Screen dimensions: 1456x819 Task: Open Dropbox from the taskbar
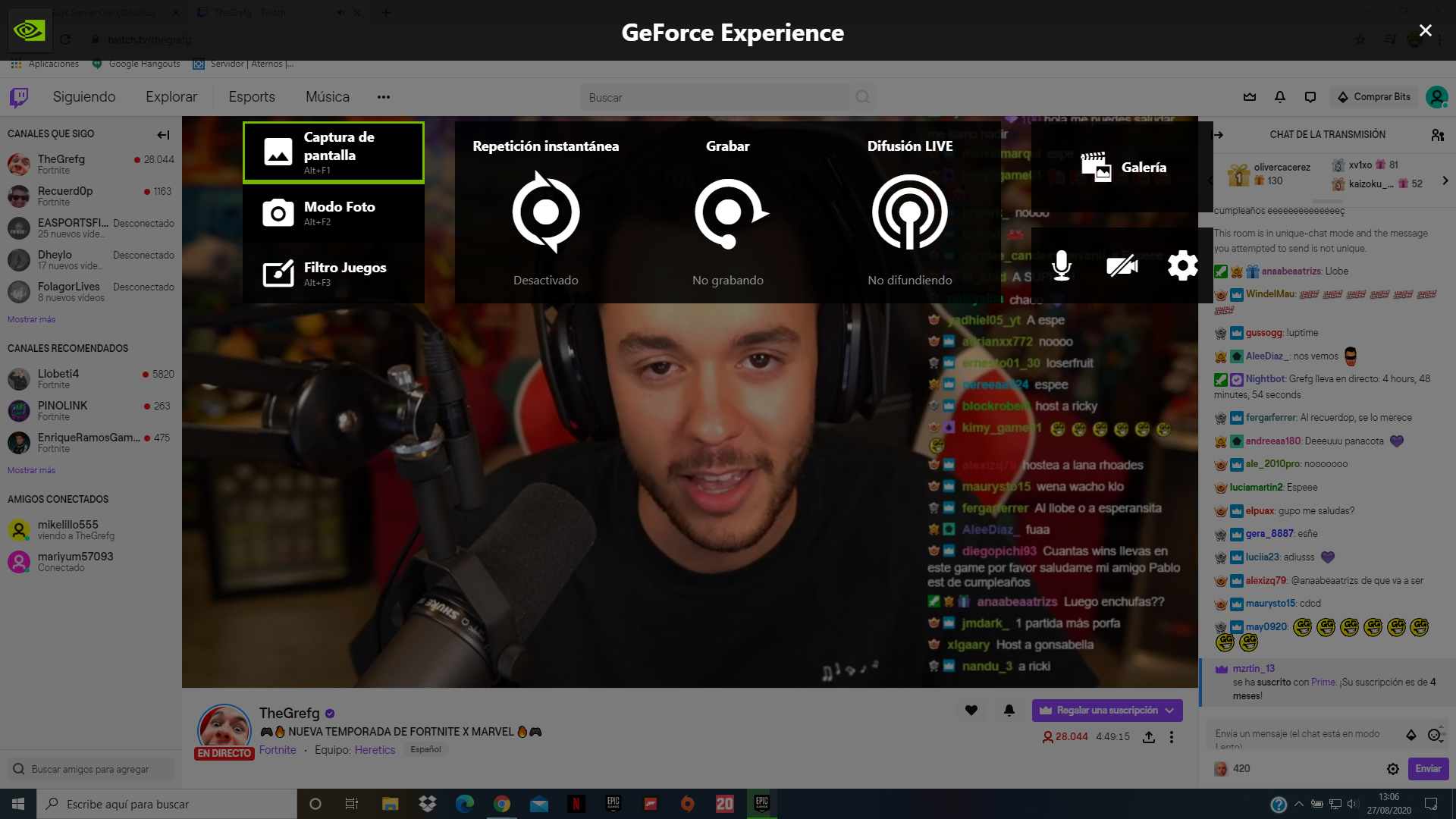(x=428, y=804)
